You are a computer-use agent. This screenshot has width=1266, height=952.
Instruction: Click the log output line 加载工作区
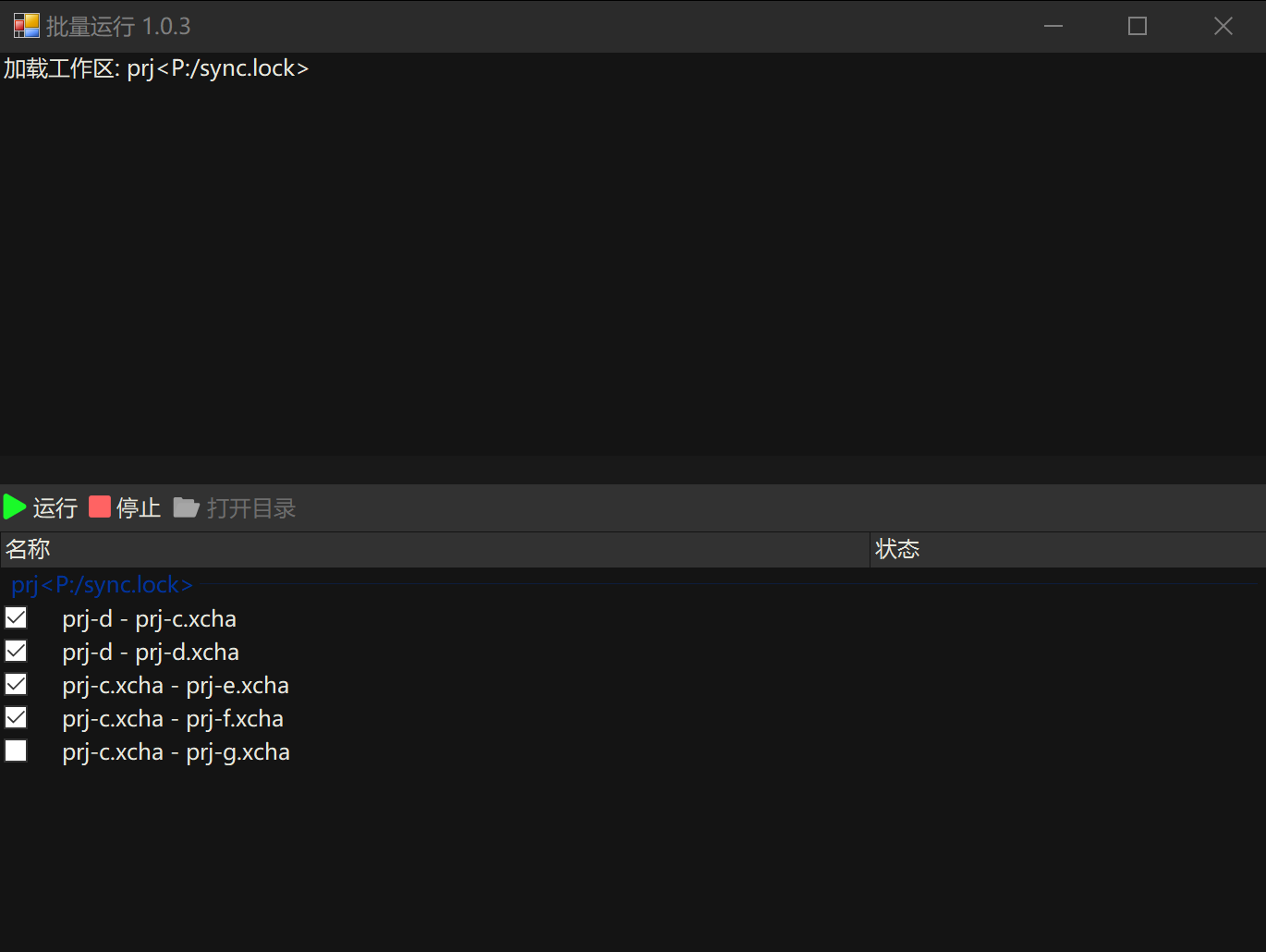coord(156,68)
